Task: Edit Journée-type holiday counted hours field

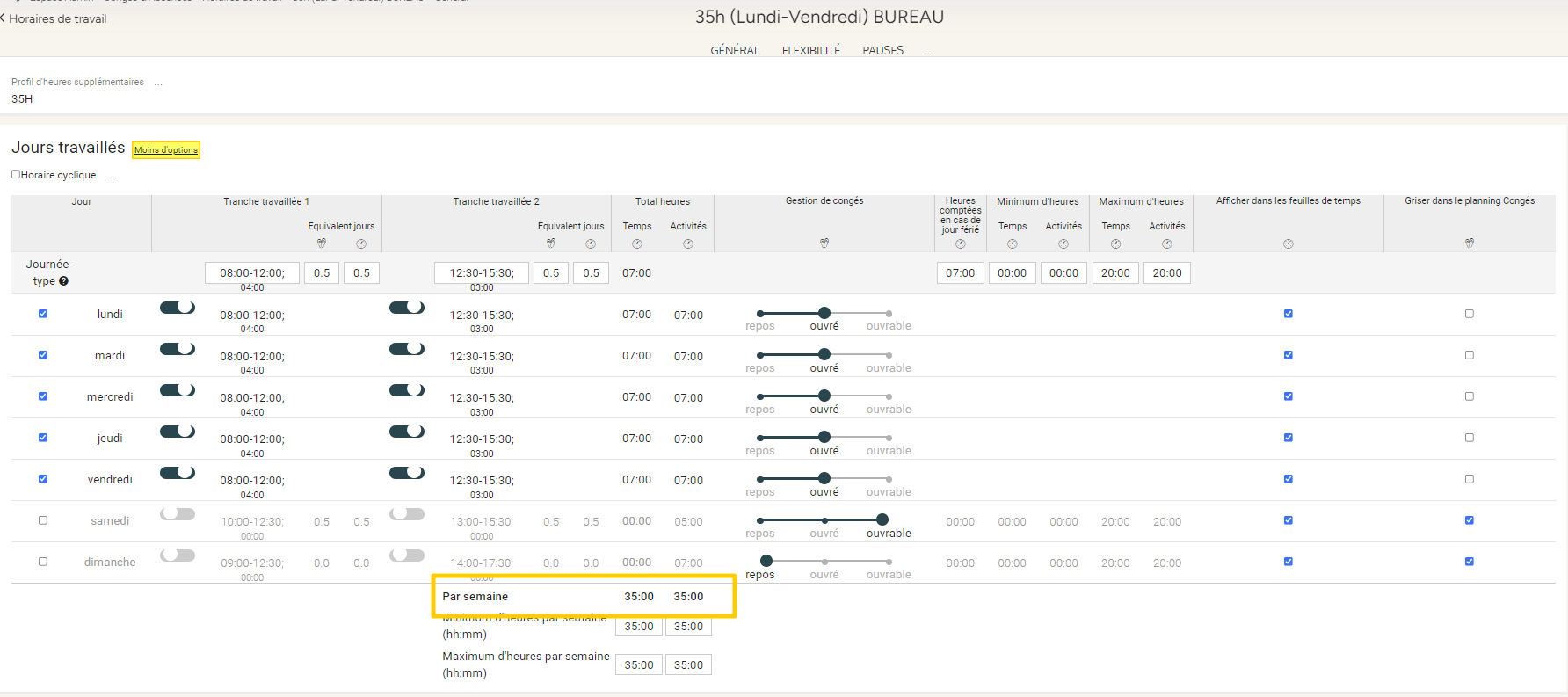Action: tap(961, 273)
